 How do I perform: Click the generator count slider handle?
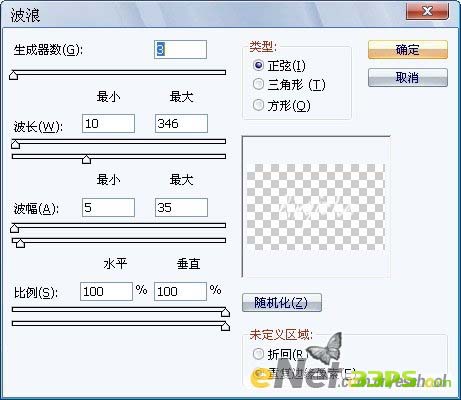[14, 75]
